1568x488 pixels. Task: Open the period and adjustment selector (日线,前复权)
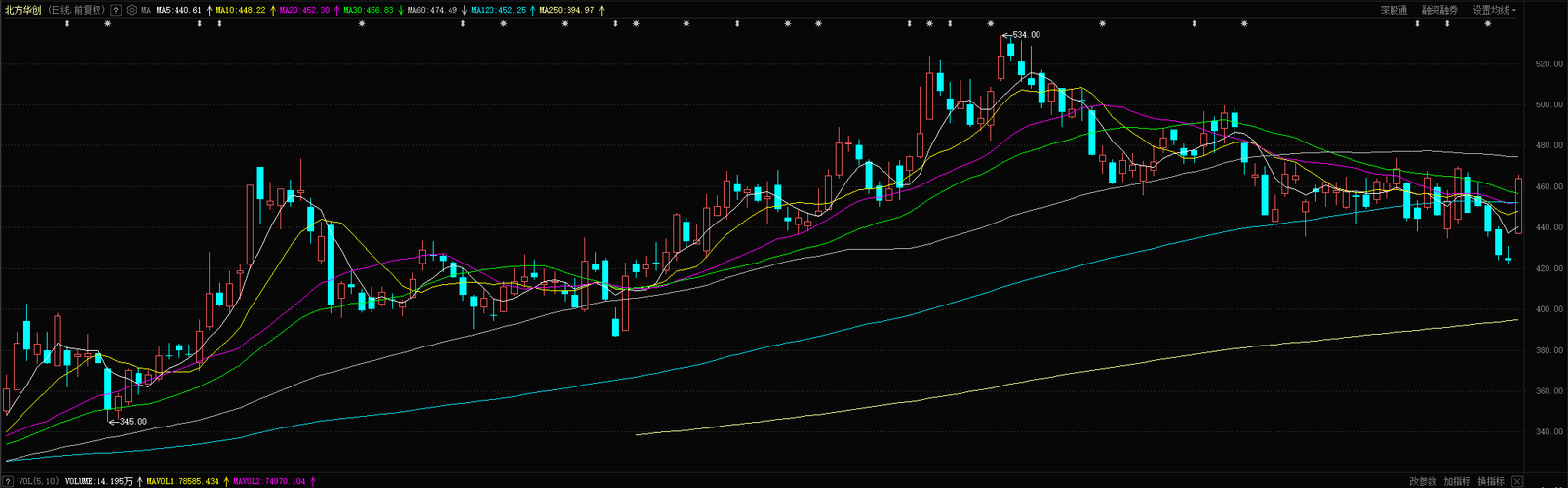click(77, 10)
